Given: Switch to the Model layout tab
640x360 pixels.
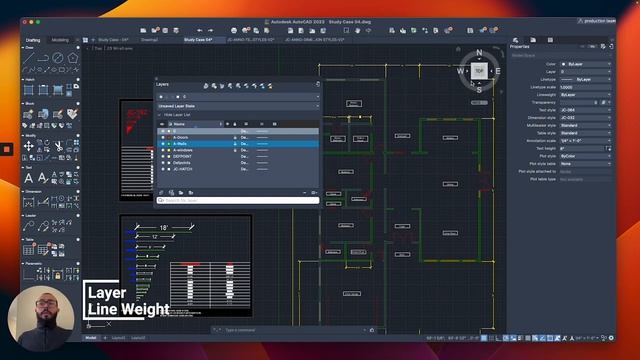Looking at the screenshot, I should (91, 338).
